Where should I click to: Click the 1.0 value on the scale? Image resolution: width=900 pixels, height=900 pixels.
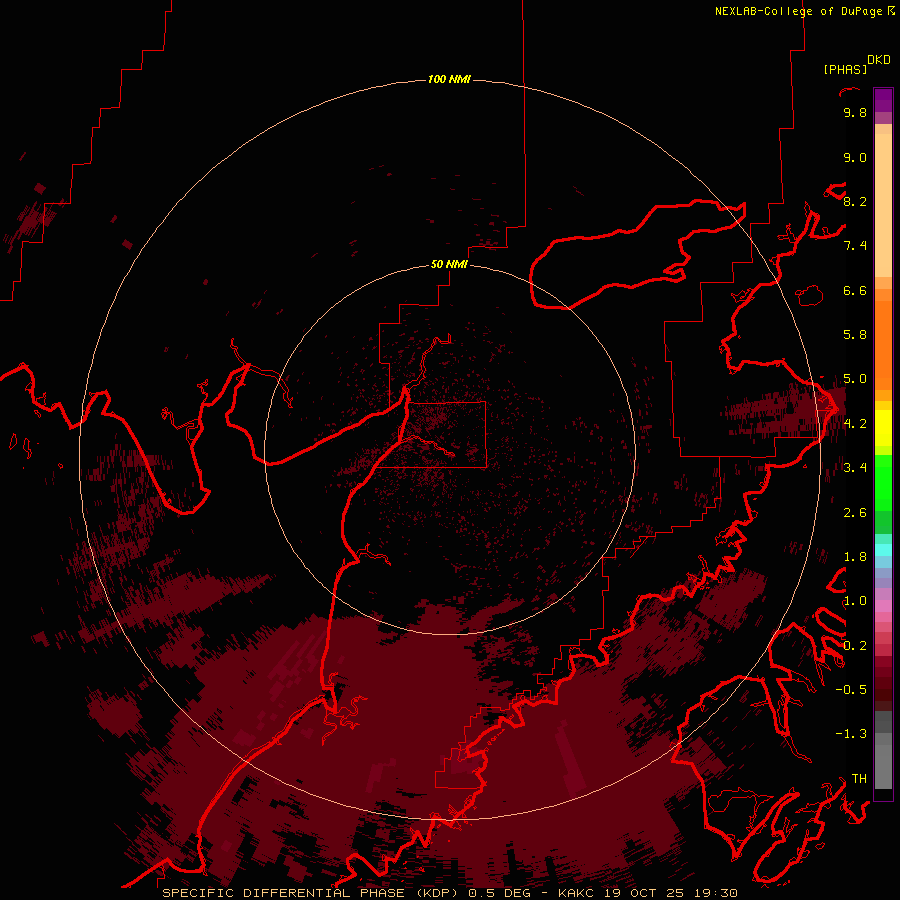[855, 601]
